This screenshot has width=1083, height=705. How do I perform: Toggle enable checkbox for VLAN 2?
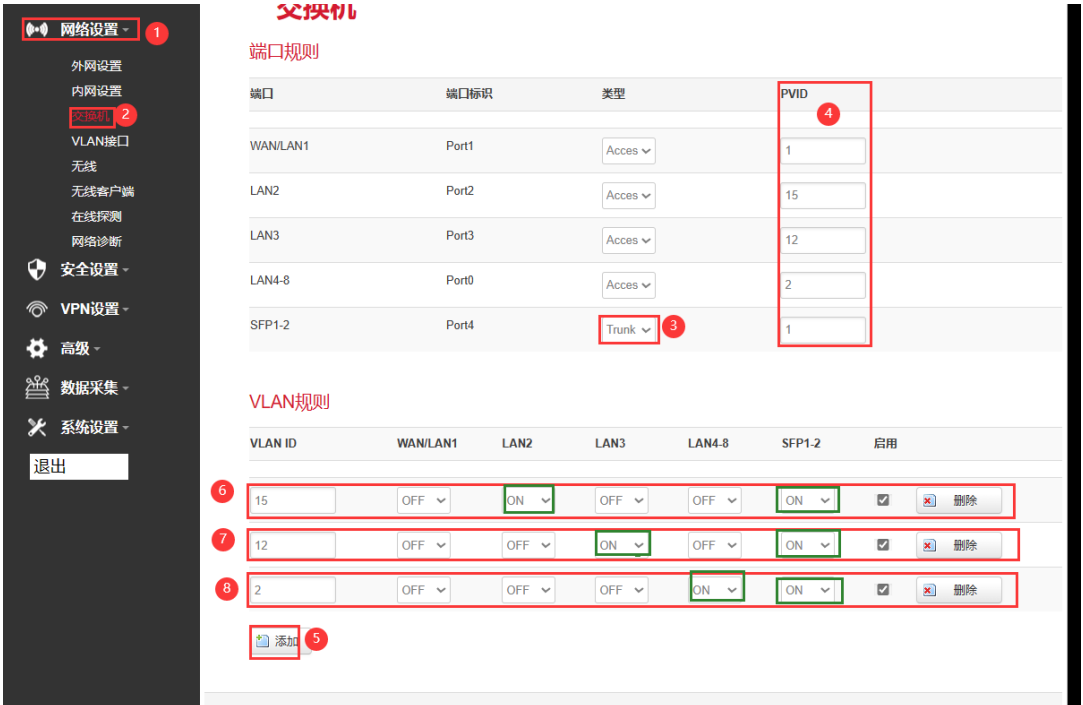coord(883,590)
